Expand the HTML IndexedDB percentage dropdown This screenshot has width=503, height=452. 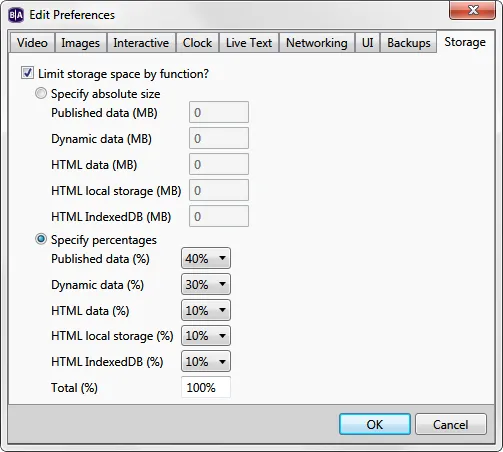pos(206,361)
